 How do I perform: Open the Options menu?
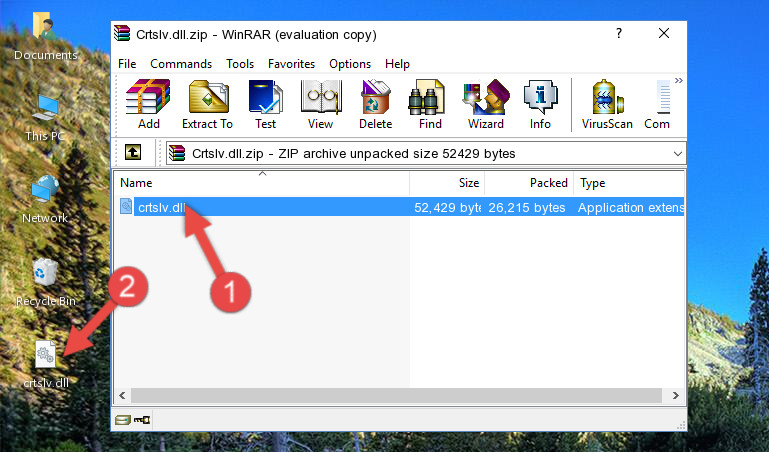click(x=350, y=64)
